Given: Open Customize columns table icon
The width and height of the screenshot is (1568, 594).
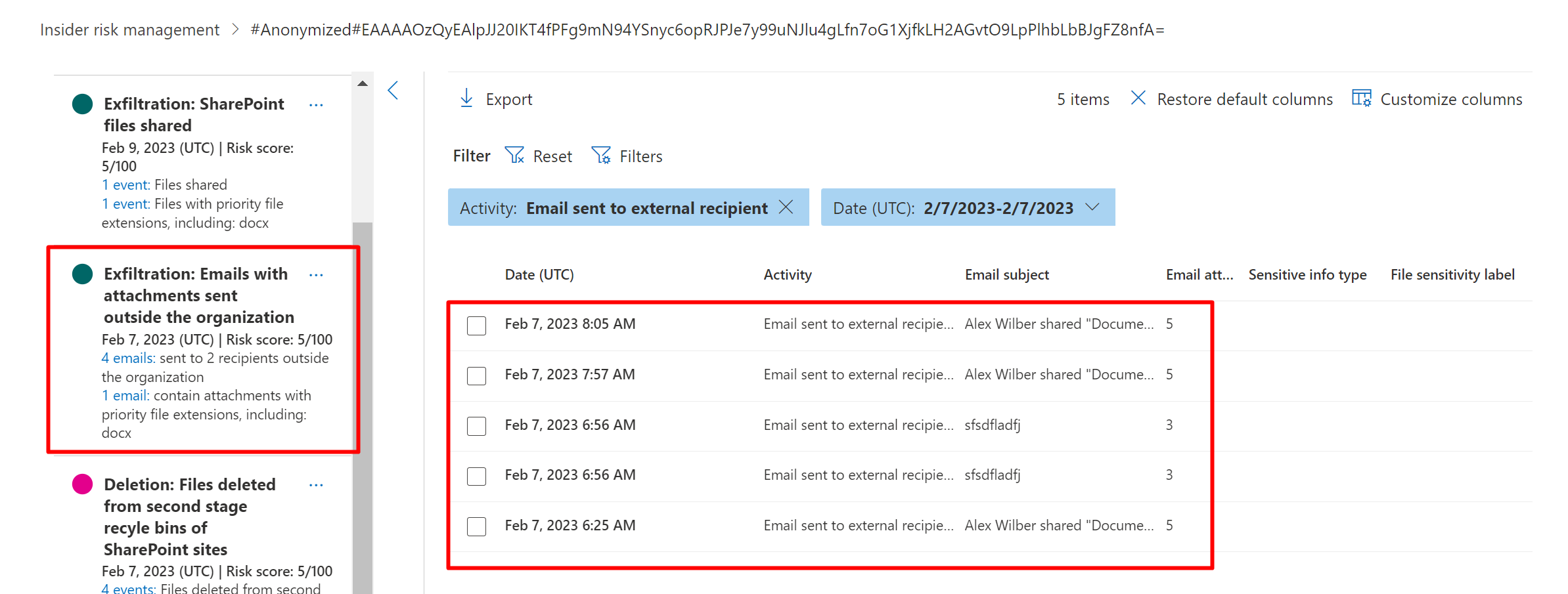Looking at the screenshot, I should (1361, 98).
